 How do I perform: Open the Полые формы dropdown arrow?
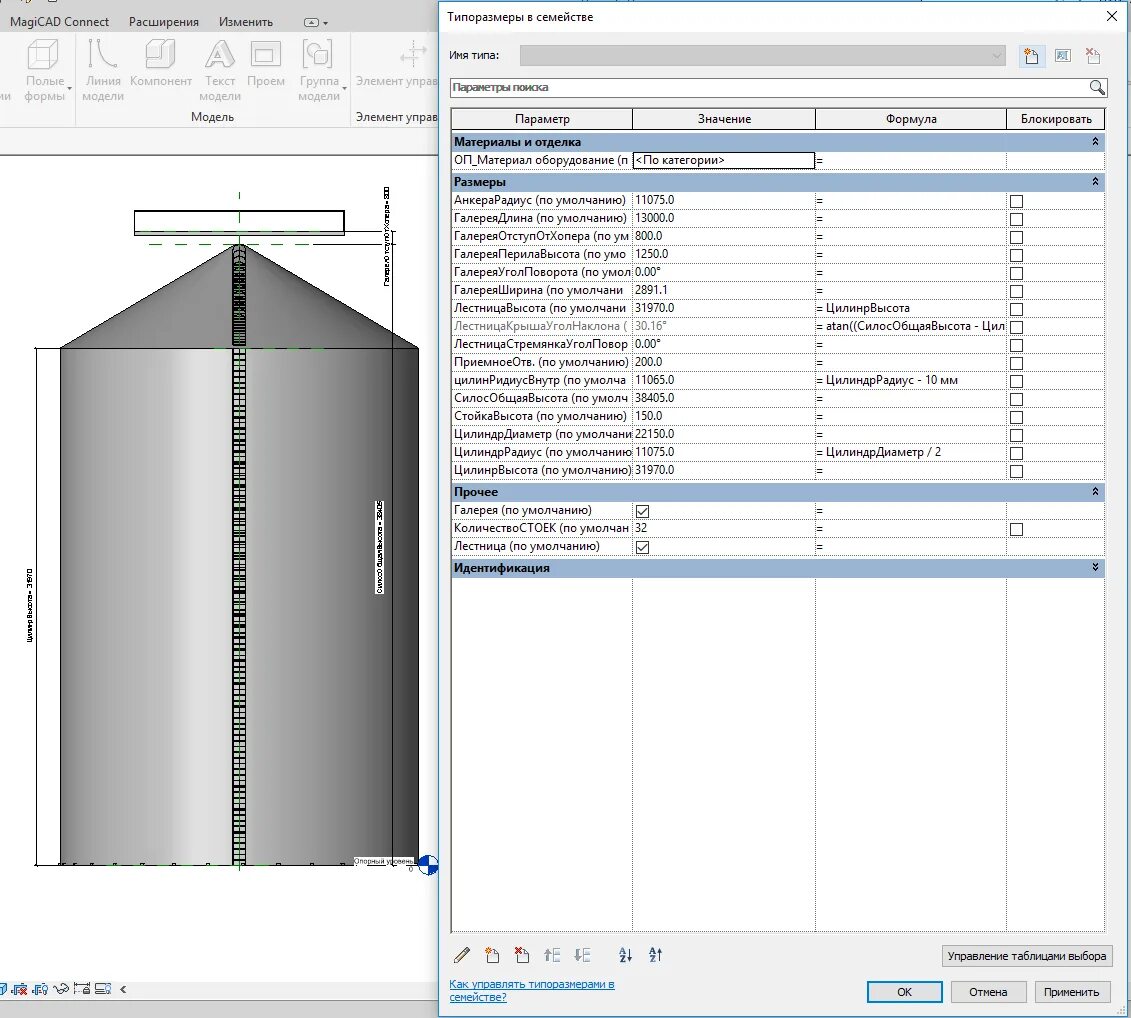70,89
